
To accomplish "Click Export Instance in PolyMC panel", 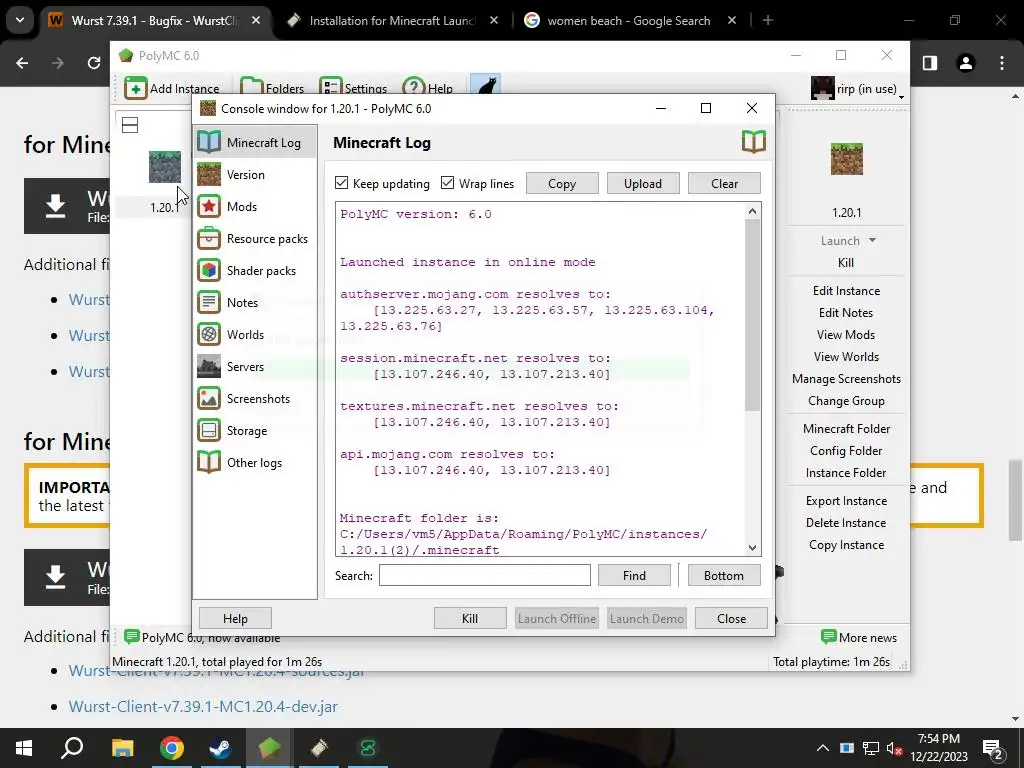I will coord(846,501).
